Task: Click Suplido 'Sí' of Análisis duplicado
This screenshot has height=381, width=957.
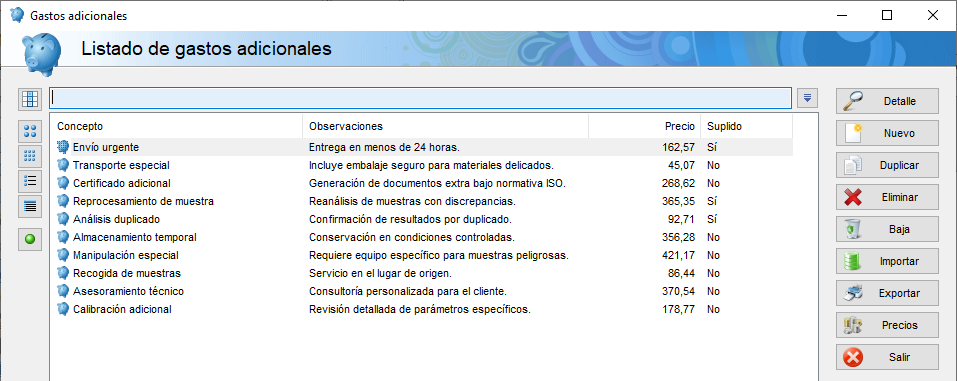Action: coord(712,219)
